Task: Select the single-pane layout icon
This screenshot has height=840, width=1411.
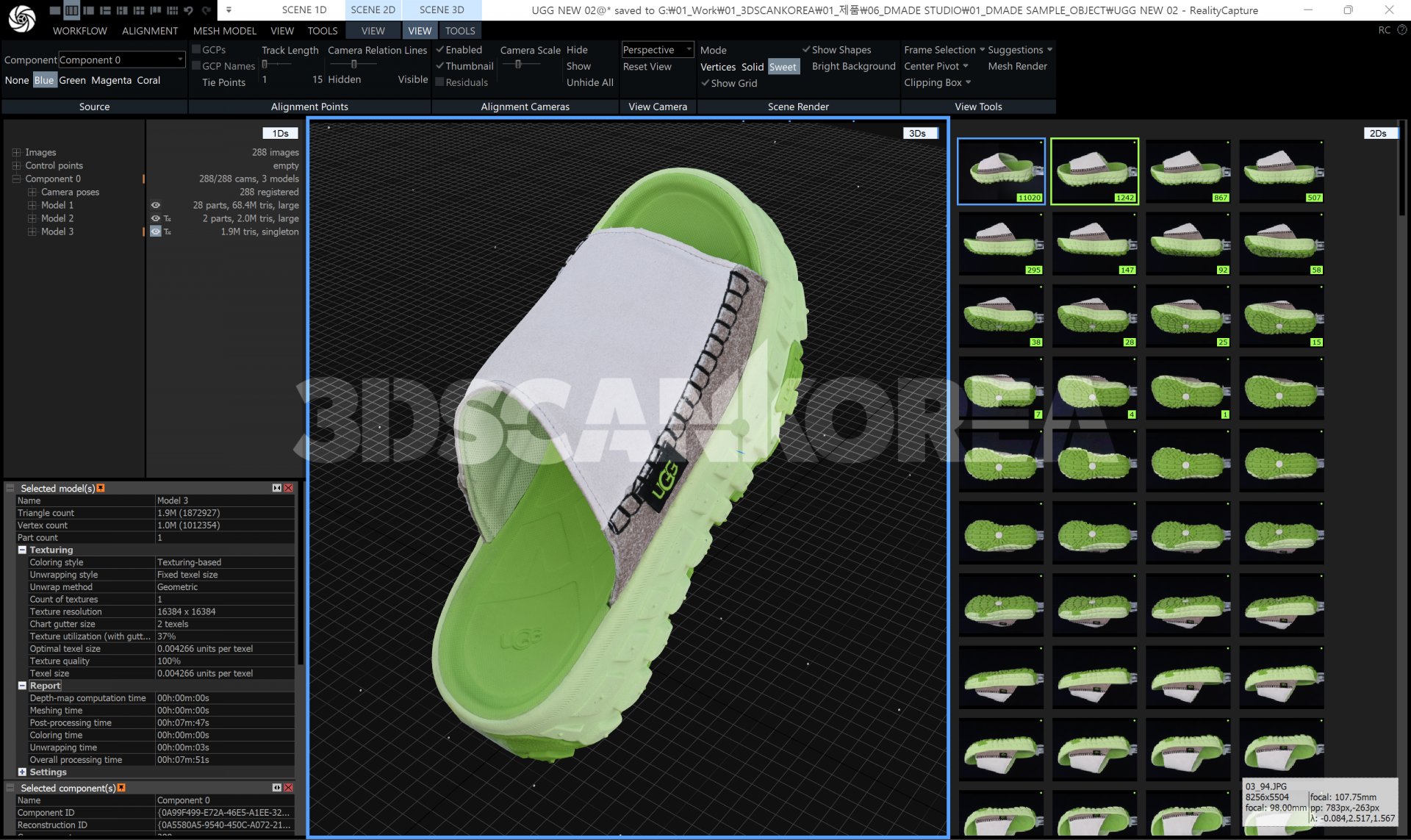Action: pyautogui.click(x=55, y=10)
